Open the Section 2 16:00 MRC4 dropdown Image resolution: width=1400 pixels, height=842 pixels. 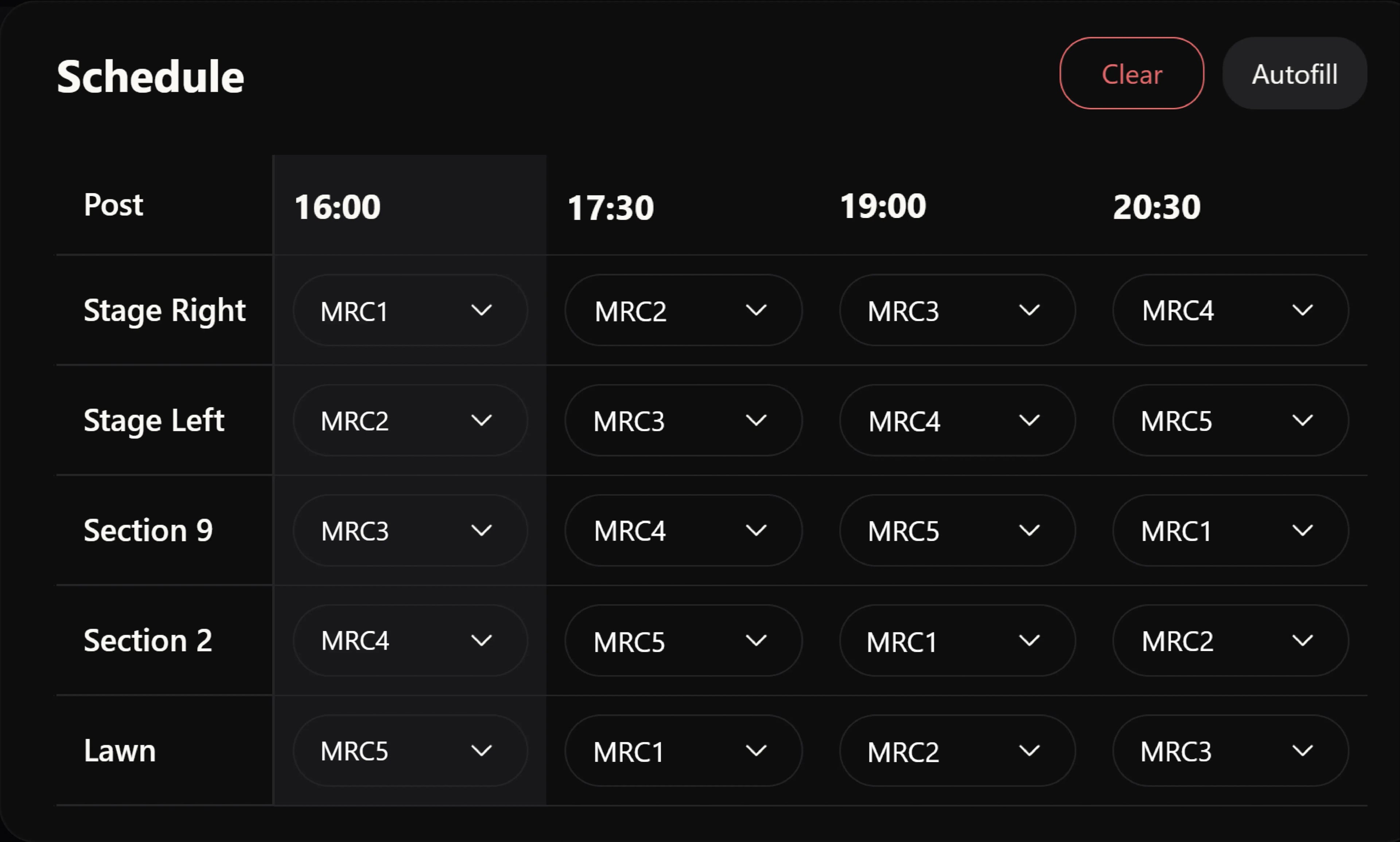tap(410, 640)
